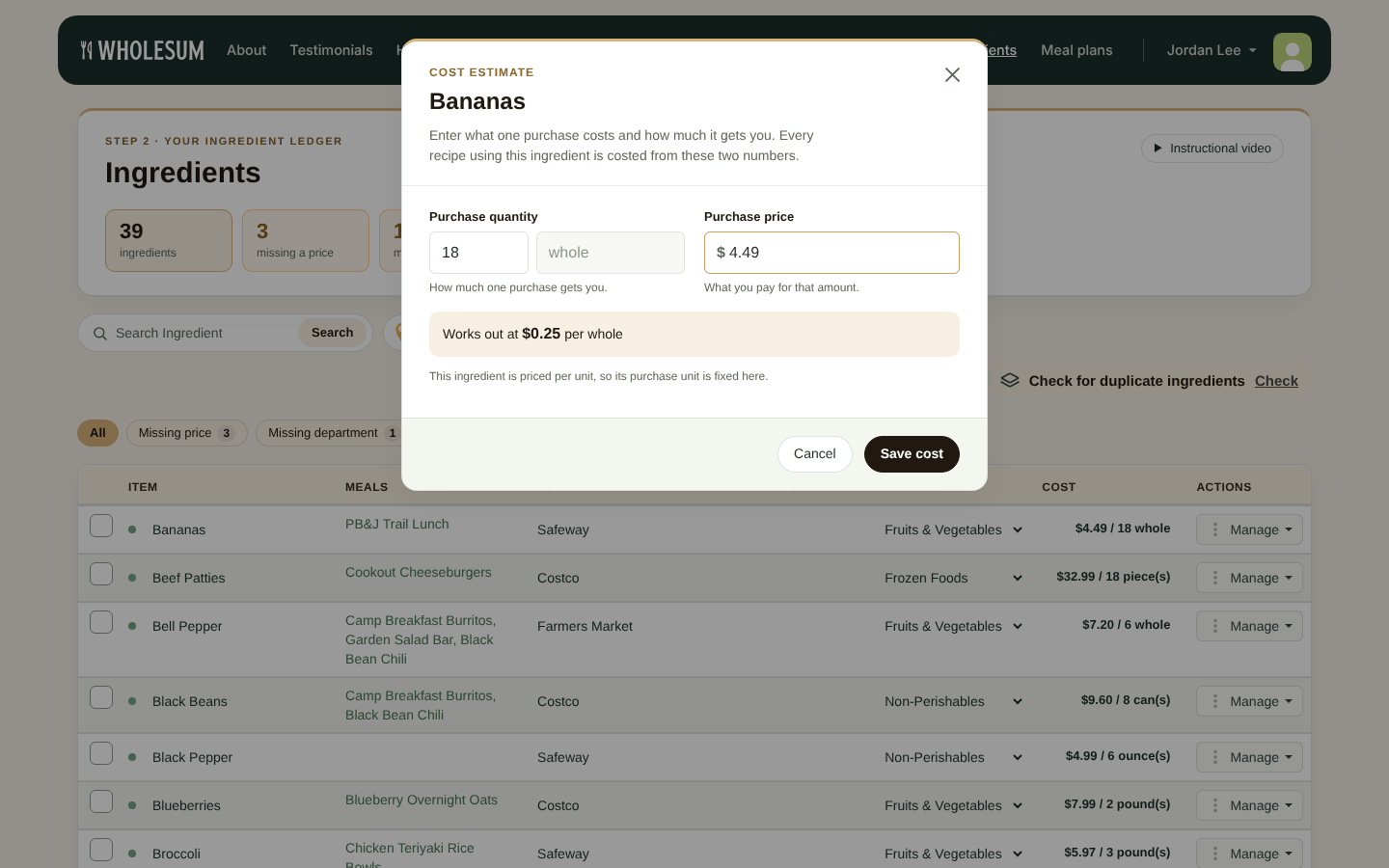The width and height of the screenshot is (1389, 868).
Task: Expand the Manage menu for Bell Pepper
Action: [x=1249, y=626]
